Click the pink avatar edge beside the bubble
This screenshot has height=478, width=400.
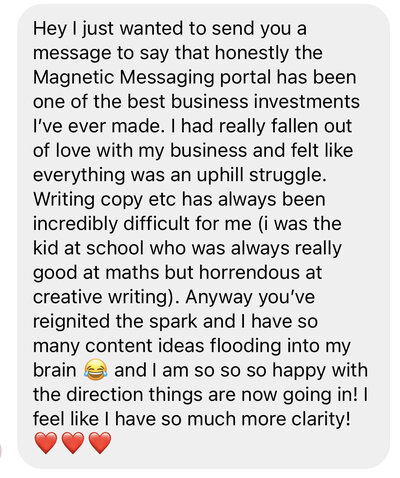pyautogui.click(x=1, y=450)
